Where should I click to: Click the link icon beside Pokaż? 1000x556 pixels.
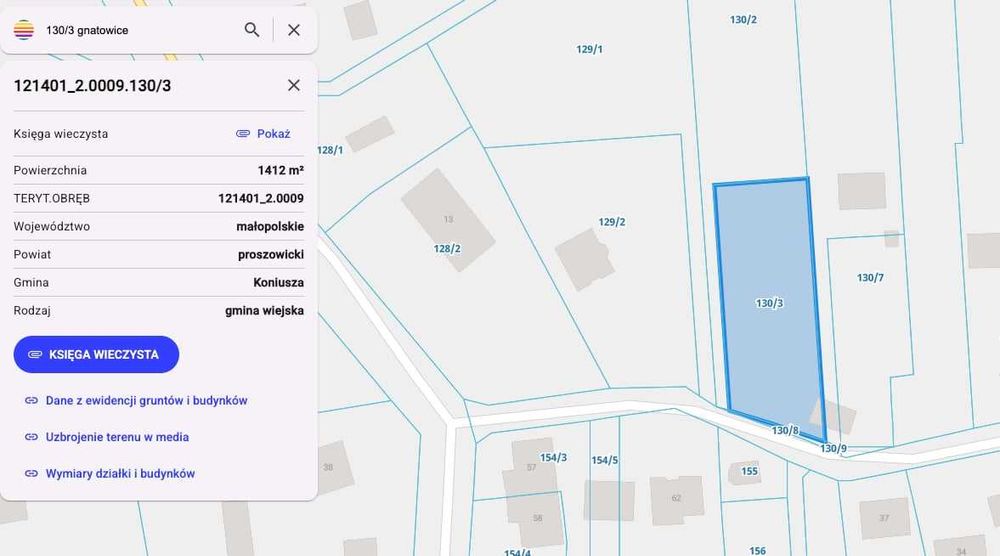(x=243, y=134)
